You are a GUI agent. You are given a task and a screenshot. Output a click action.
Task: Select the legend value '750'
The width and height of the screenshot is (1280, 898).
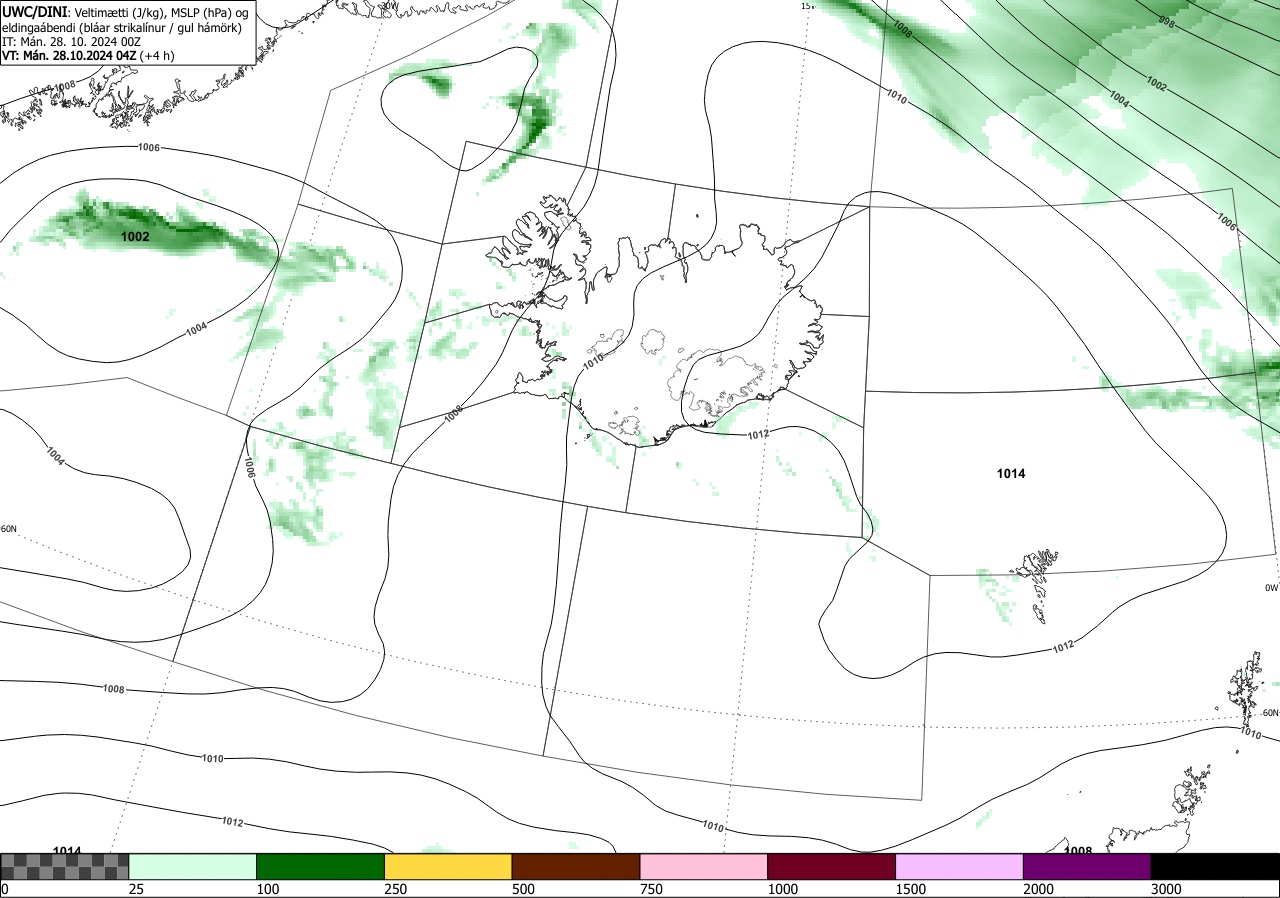[651, 889]
